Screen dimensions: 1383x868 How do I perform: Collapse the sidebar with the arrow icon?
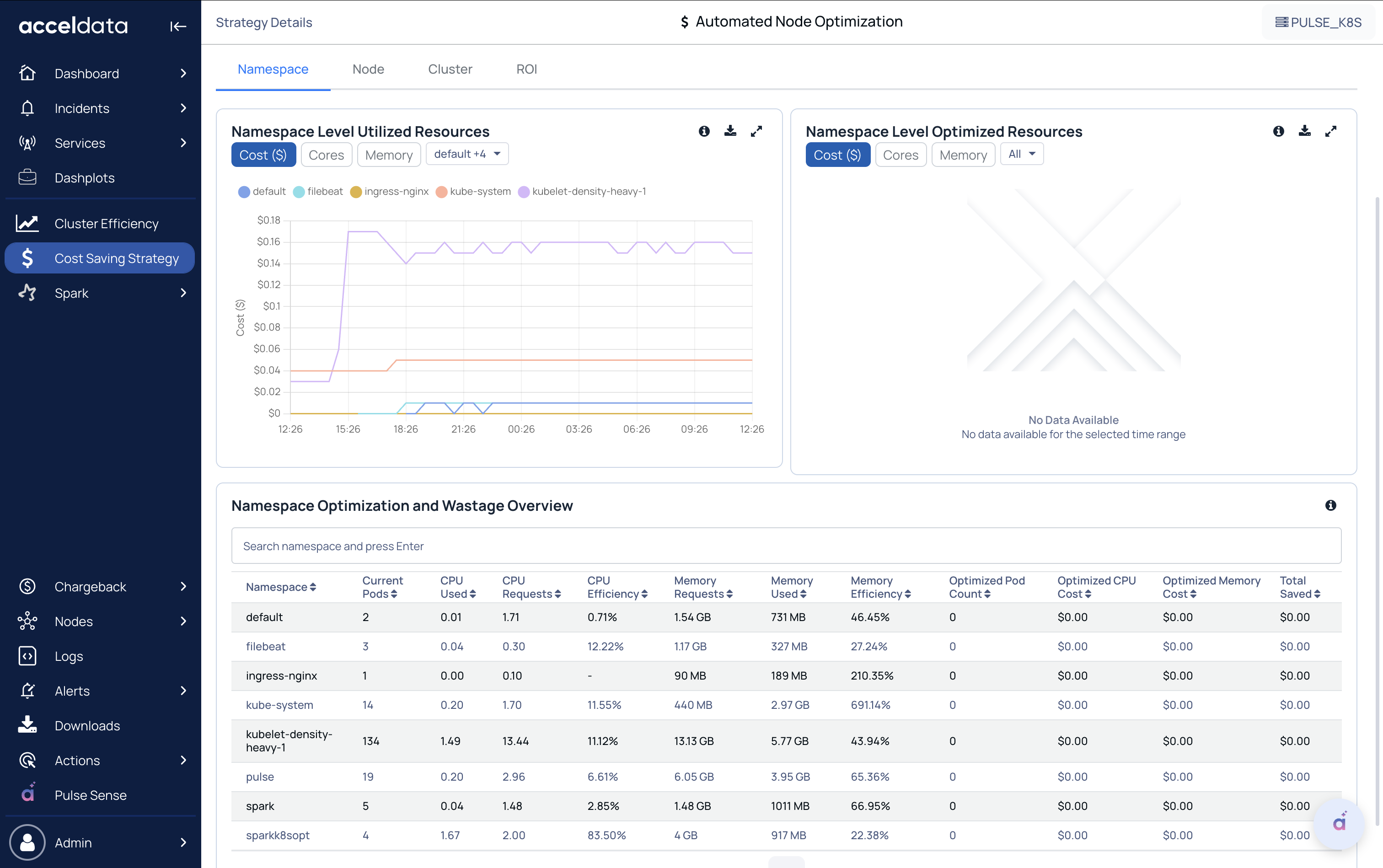pyautogui.click(x=178, y=27)
